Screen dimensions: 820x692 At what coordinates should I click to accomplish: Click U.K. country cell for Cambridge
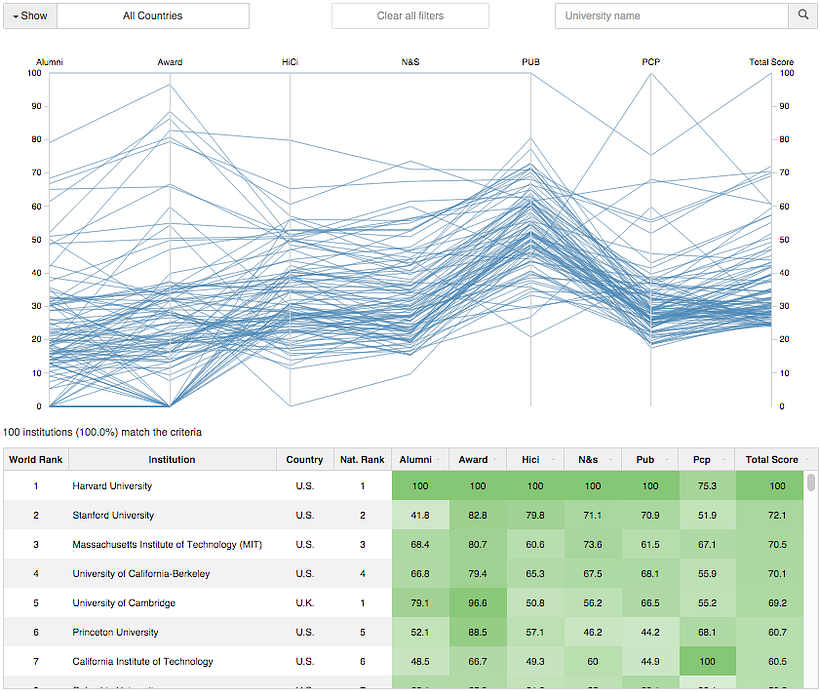[x=305, y=603]
